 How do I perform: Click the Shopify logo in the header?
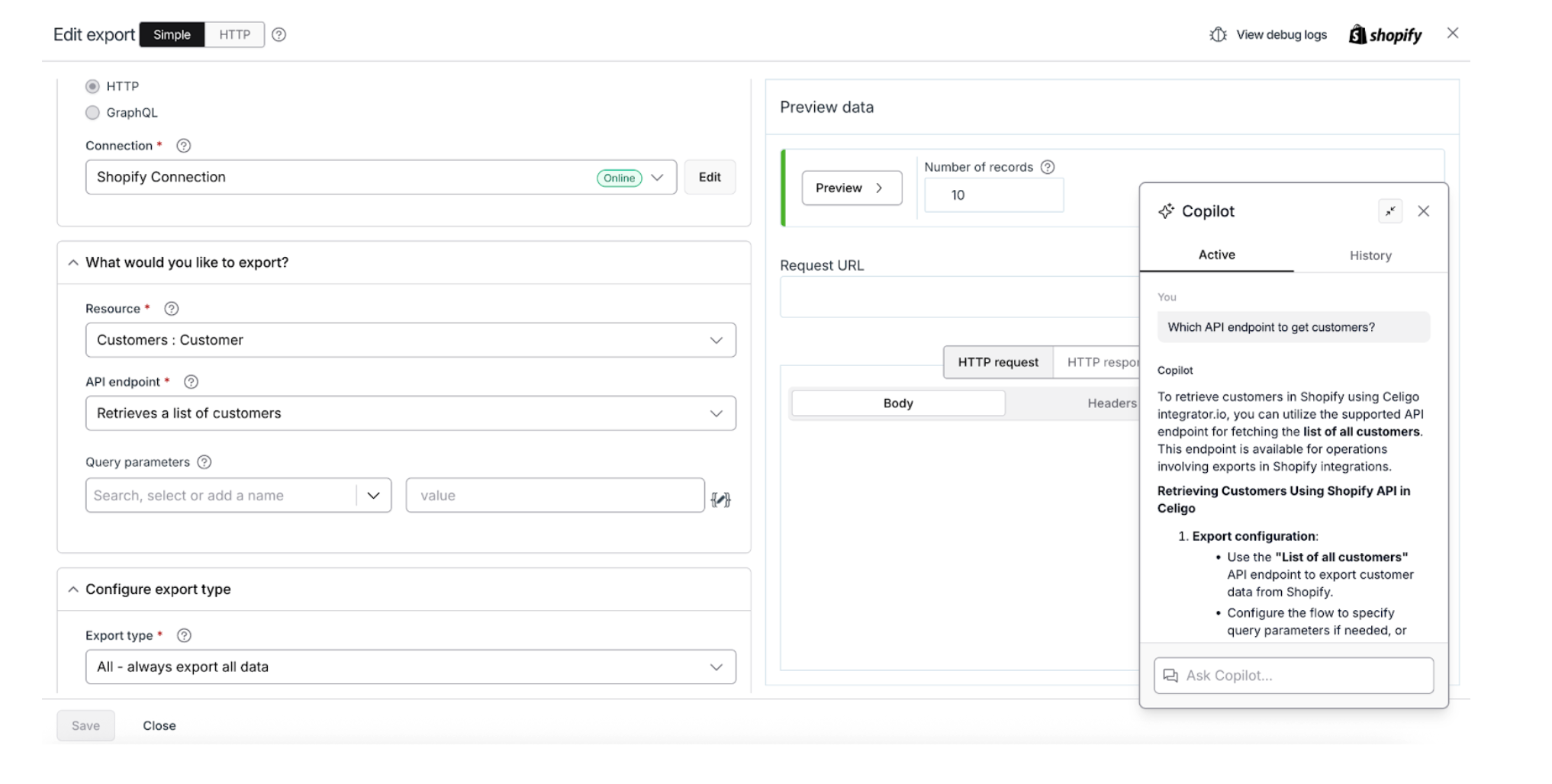click(x=1386, y=34)
